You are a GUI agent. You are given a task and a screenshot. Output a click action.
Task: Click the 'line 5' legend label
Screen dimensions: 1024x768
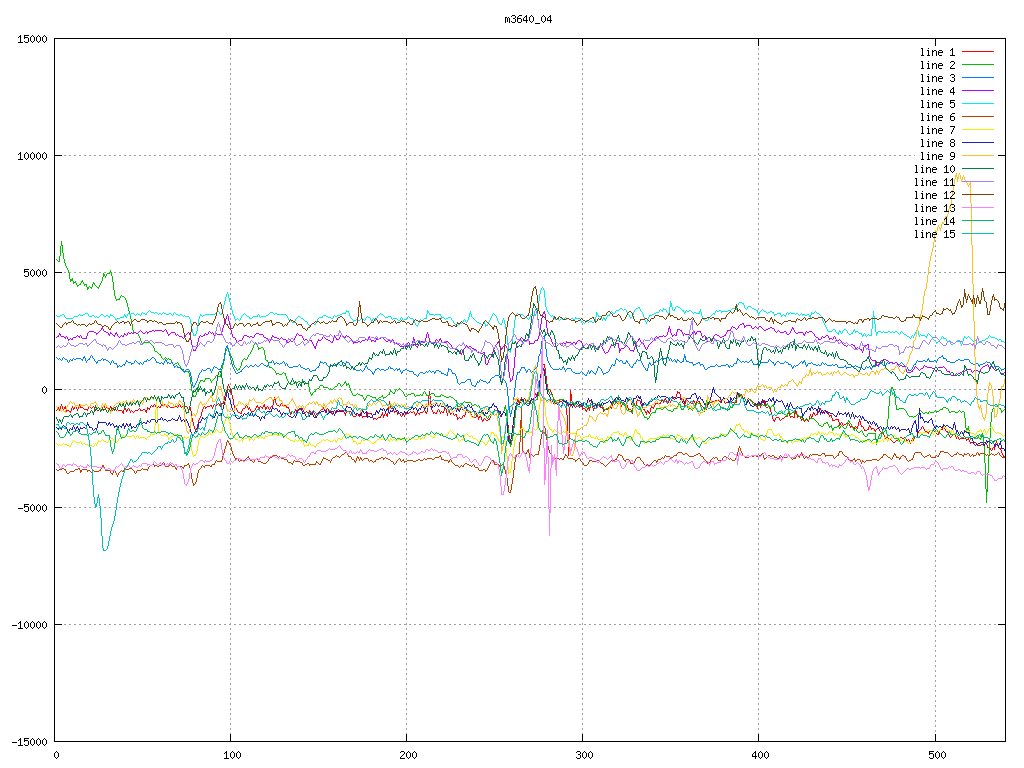[937, 104]
